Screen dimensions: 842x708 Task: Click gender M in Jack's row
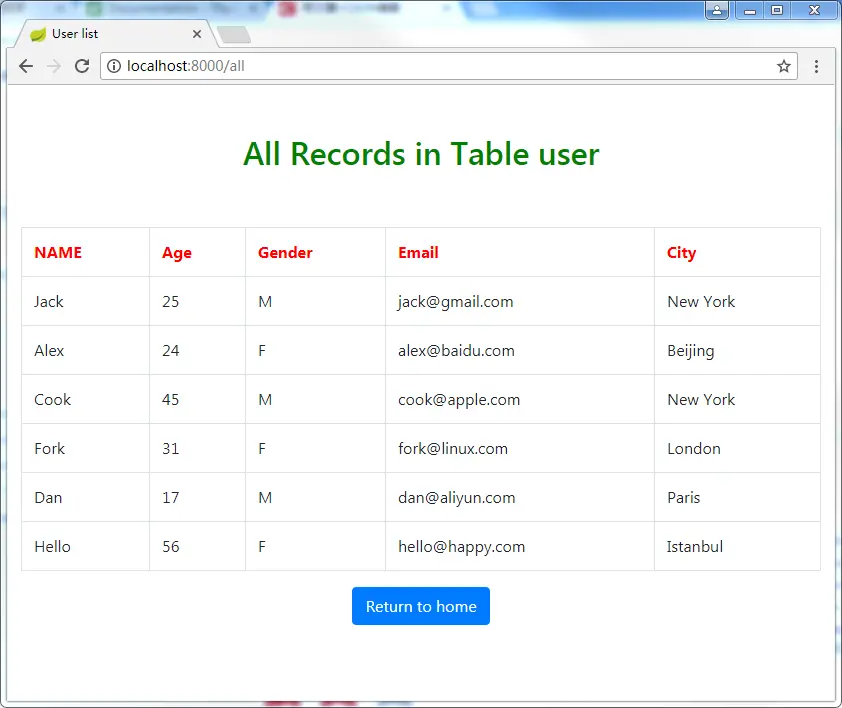point(265,301)
